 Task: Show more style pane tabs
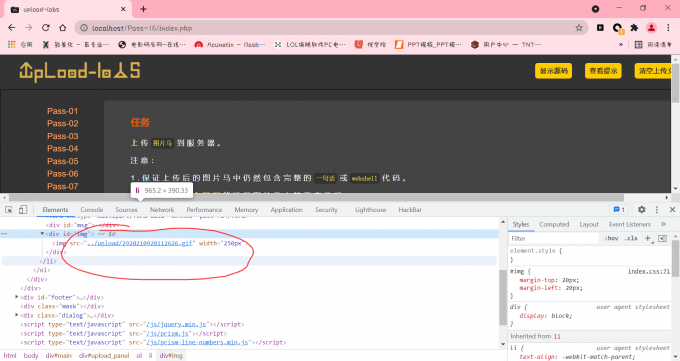663,224
